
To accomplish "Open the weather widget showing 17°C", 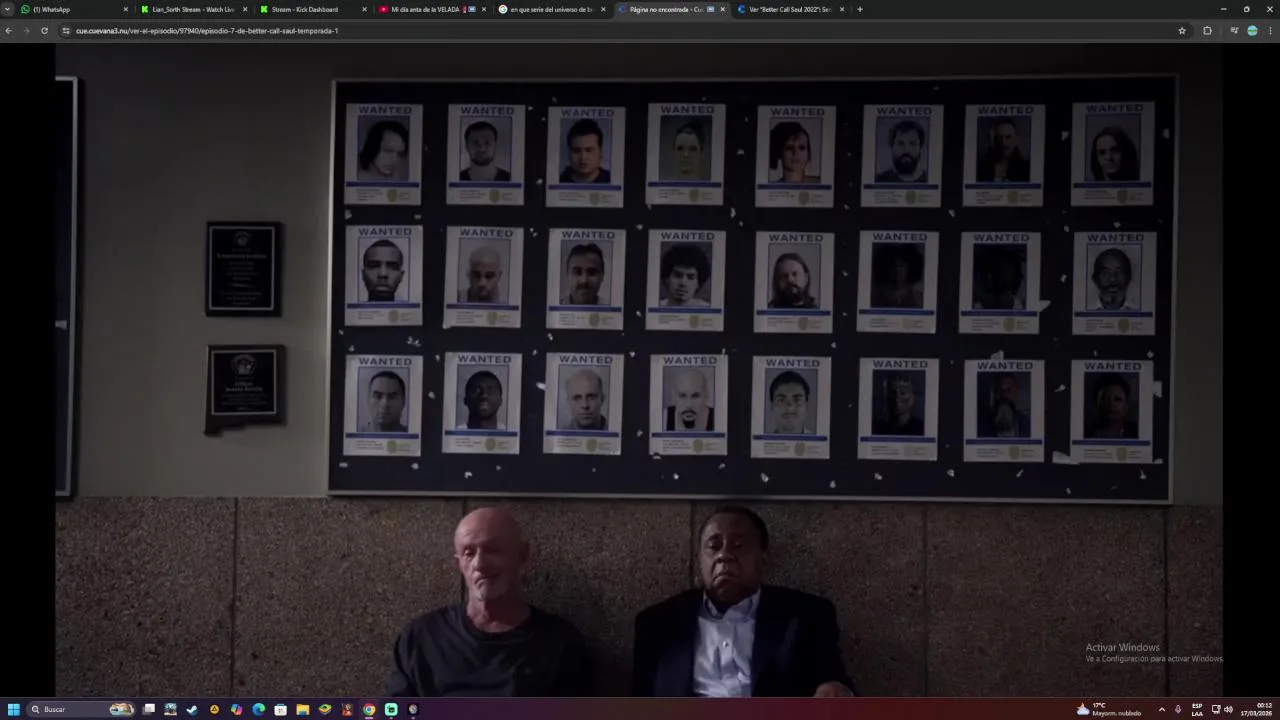I will tap(1109, 709).
